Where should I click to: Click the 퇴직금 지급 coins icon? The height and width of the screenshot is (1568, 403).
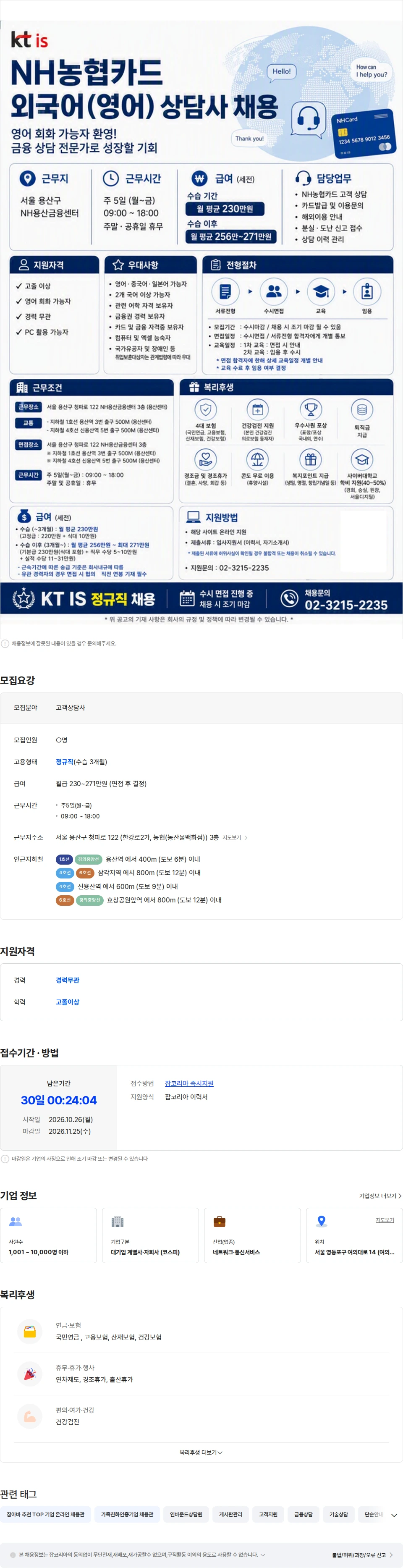coord(362,409)
